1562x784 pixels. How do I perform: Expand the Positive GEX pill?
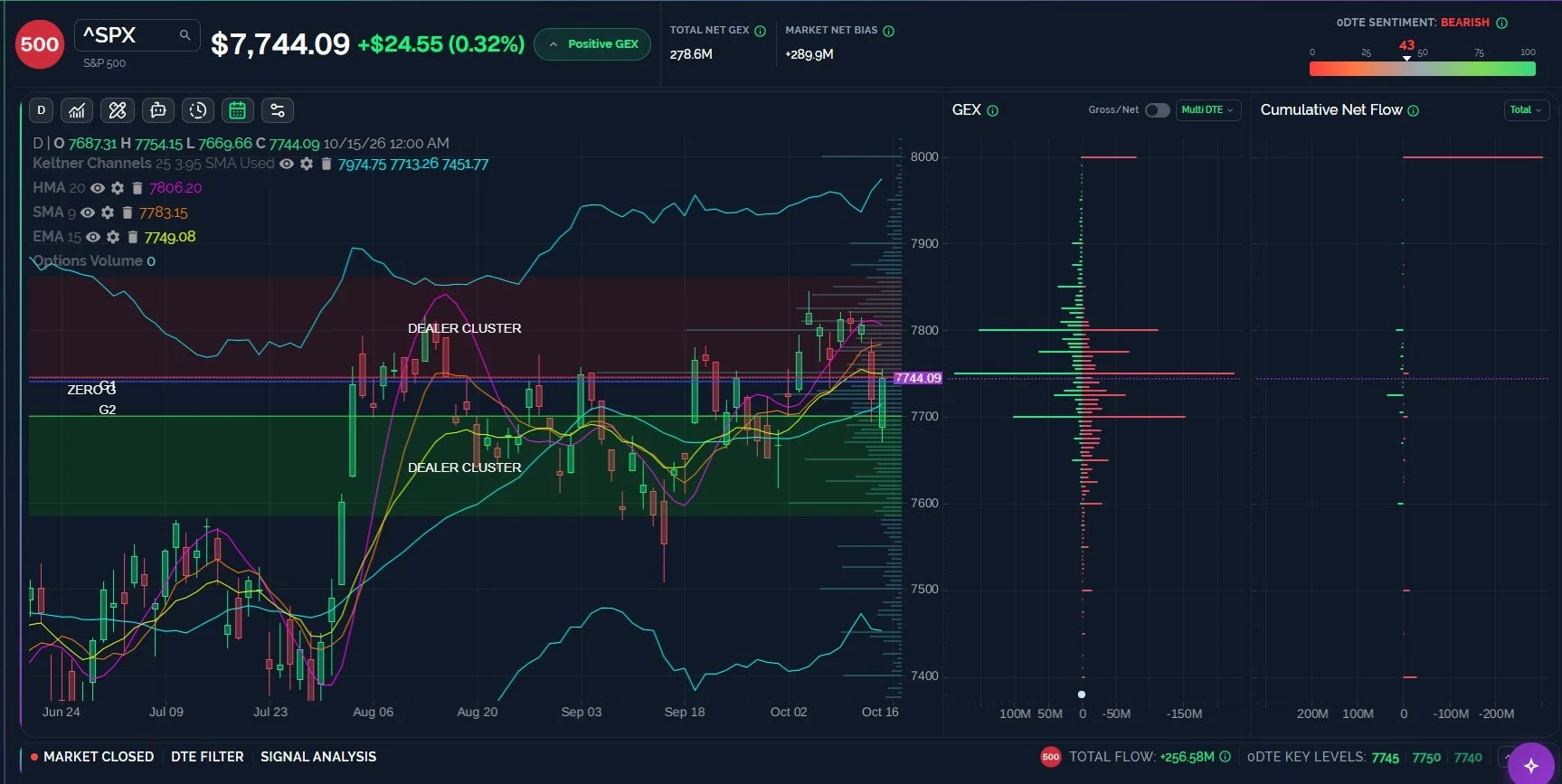[x=592, y=44]
